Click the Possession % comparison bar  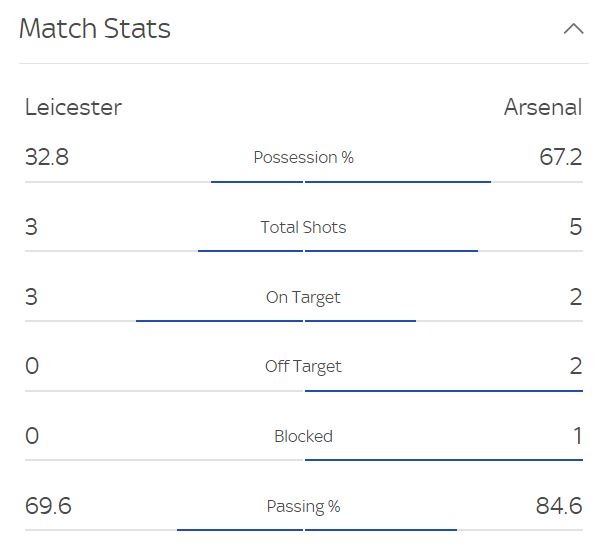304,182
